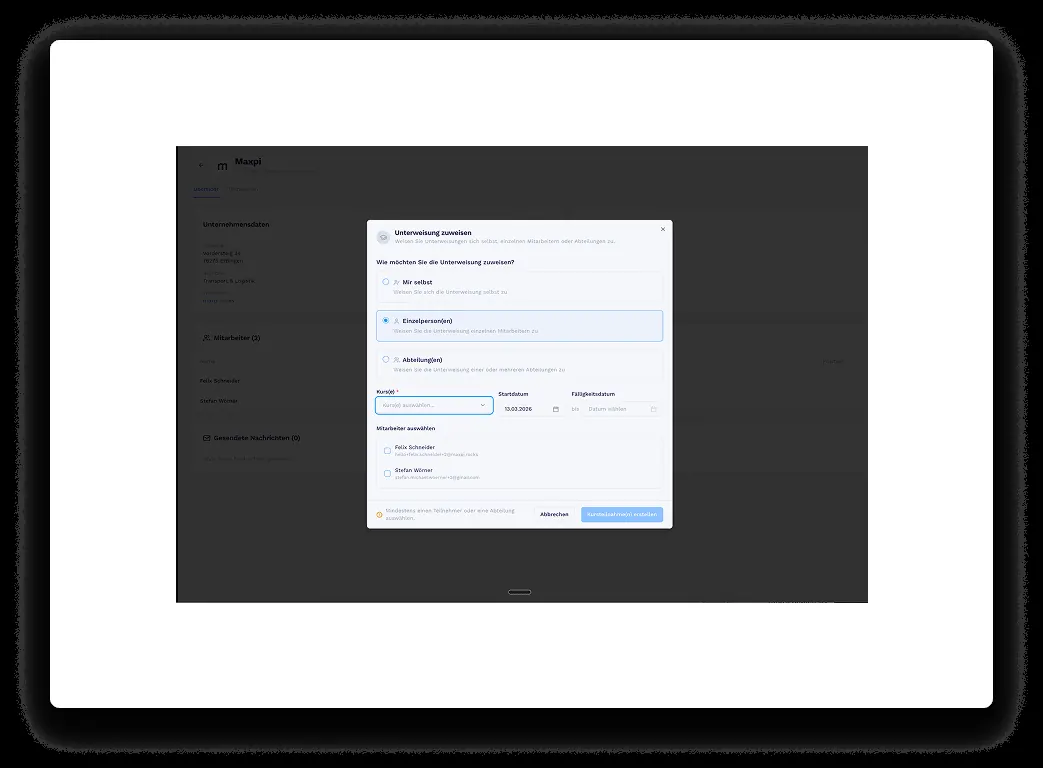
Task: Close the Unterweisung zuweisen dialog
Action: 663,229
